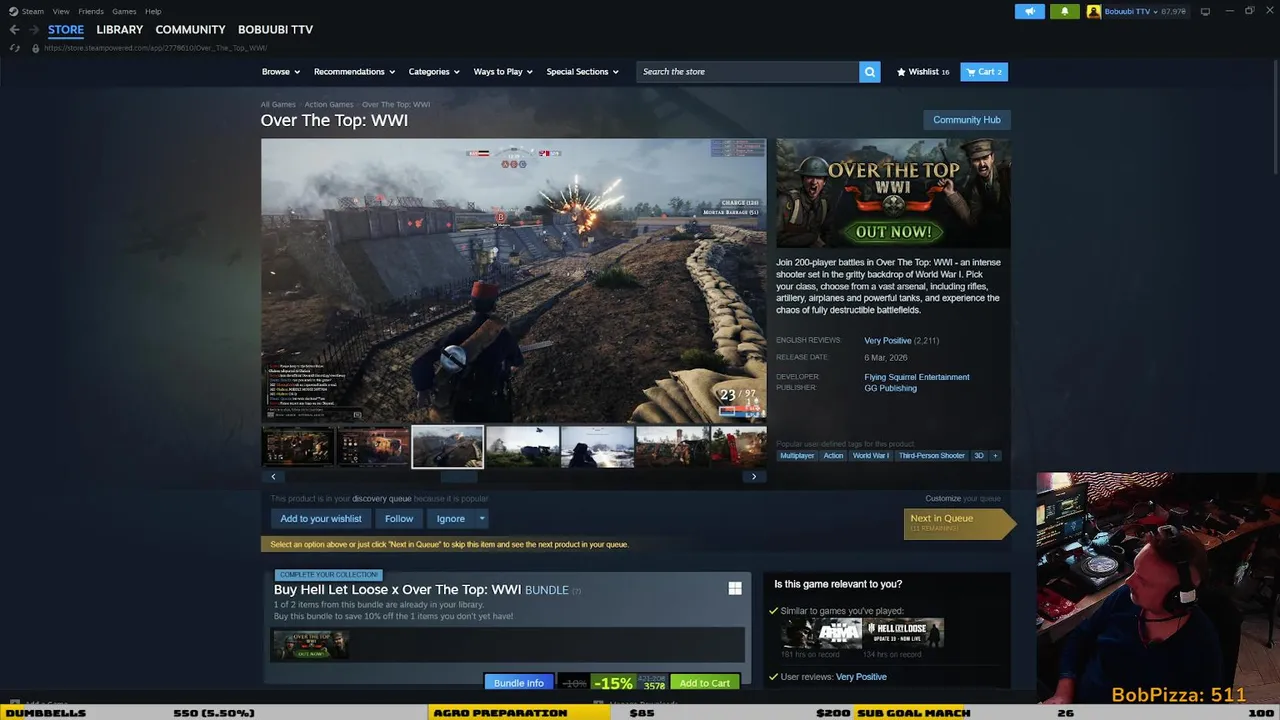Screen dimensions: 1280x720
Task: Select the Multiplayer tag
Action: coord(797,456)
